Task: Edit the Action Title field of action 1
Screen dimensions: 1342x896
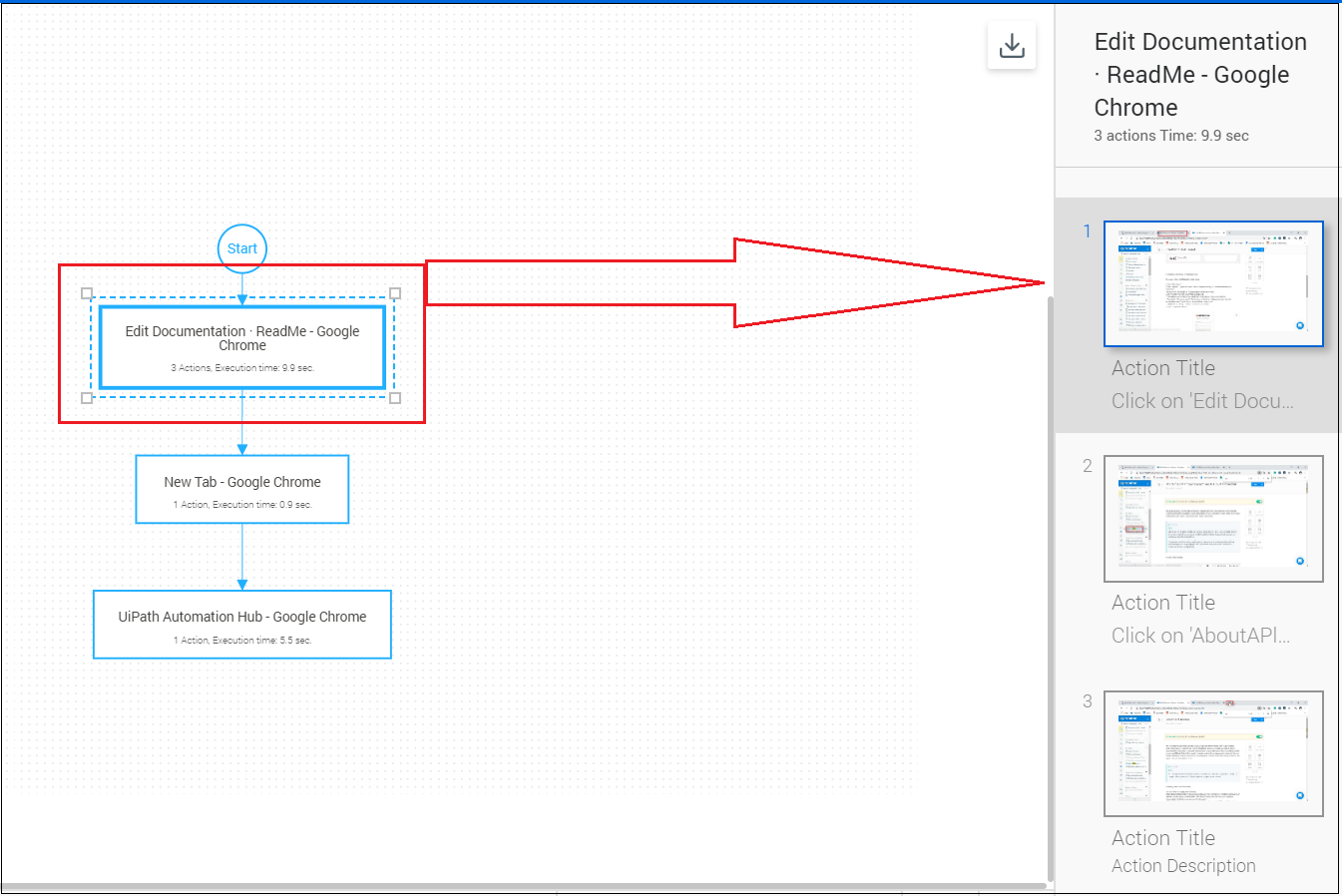Action: (x=1163, y=368)
